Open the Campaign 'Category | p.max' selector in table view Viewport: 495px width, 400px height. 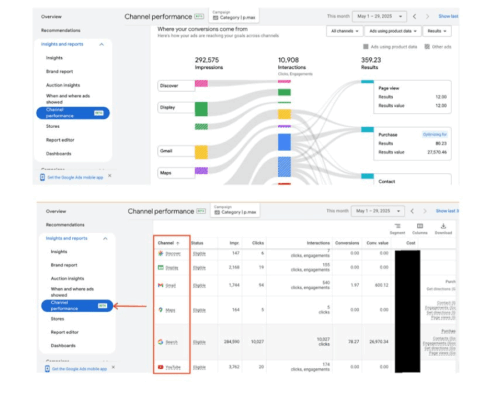point(235,210)
